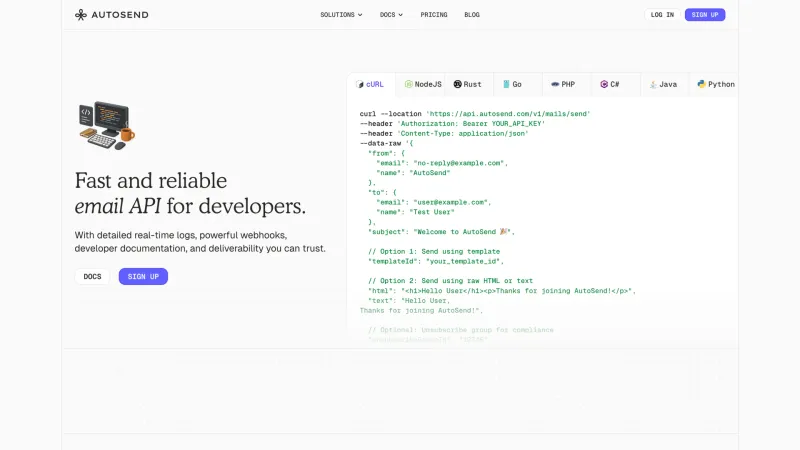Click the "your_template_id" value
Image resolution: width=800 pixels, height=450 pixels.
463,262
